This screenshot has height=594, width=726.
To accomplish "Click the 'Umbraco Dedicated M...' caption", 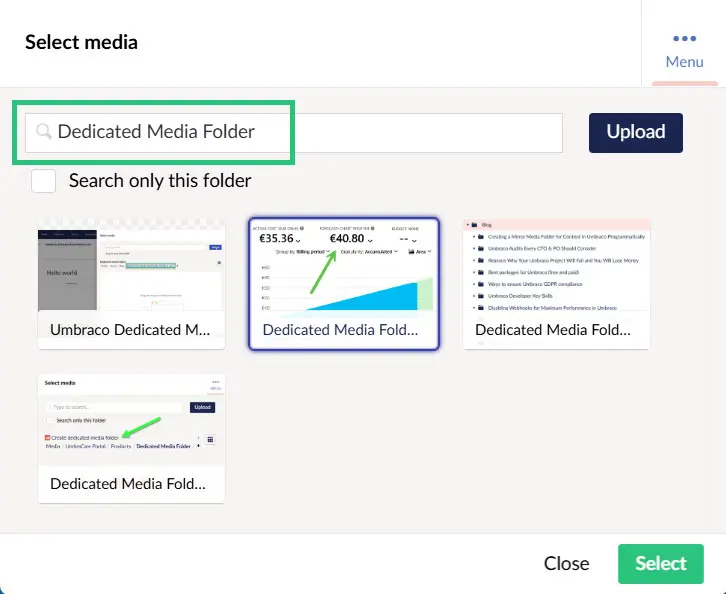I will click(130, 330).
